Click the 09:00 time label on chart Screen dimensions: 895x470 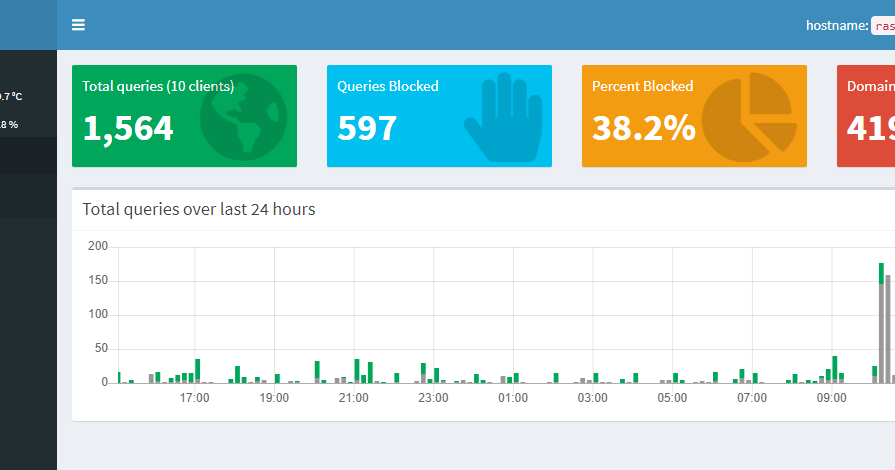coord(832,398)
